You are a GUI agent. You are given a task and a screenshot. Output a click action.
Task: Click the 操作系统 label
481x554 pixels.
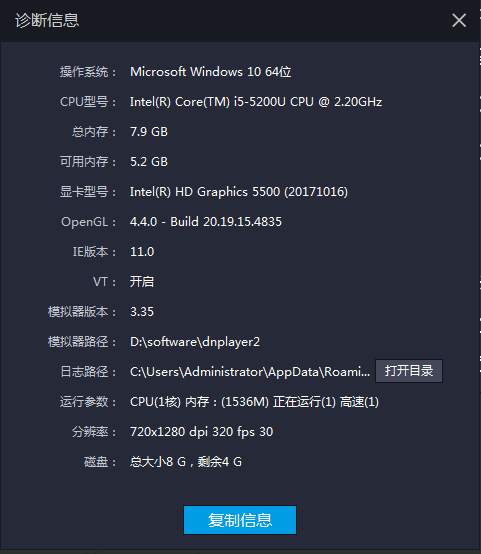(x=87, y=72)
